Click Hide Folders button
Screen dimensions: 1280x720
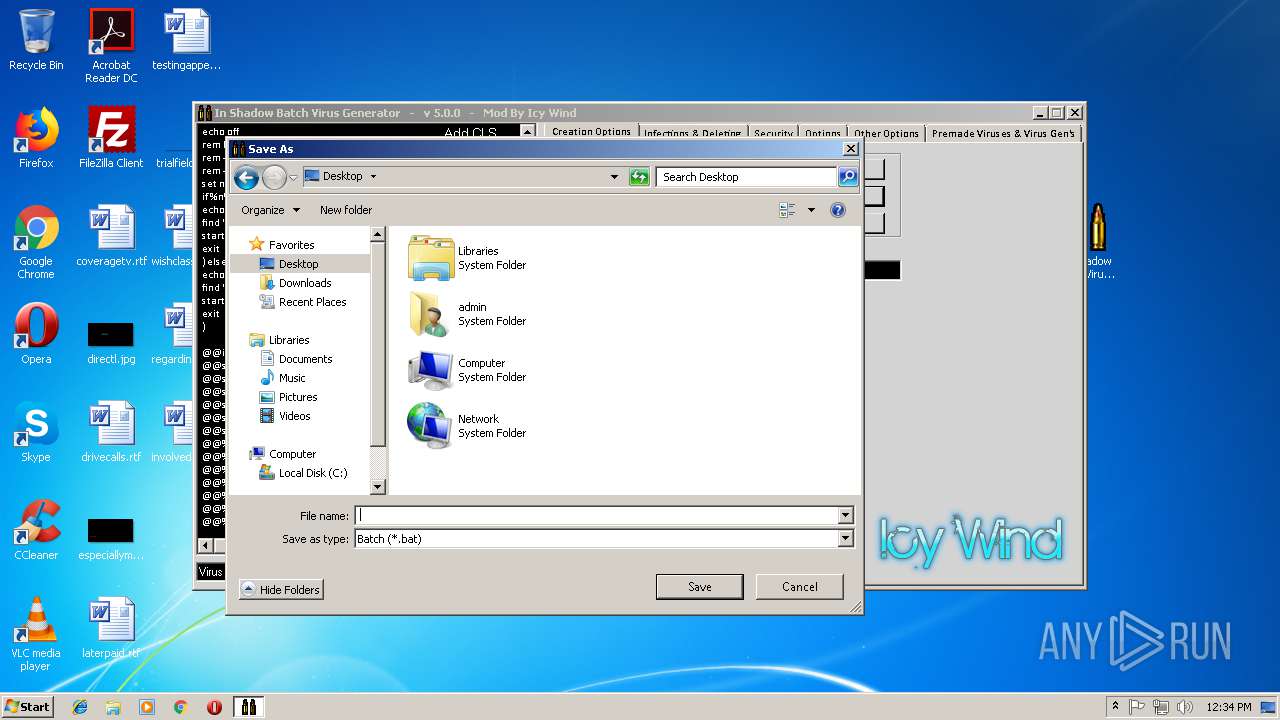point(280,590)
